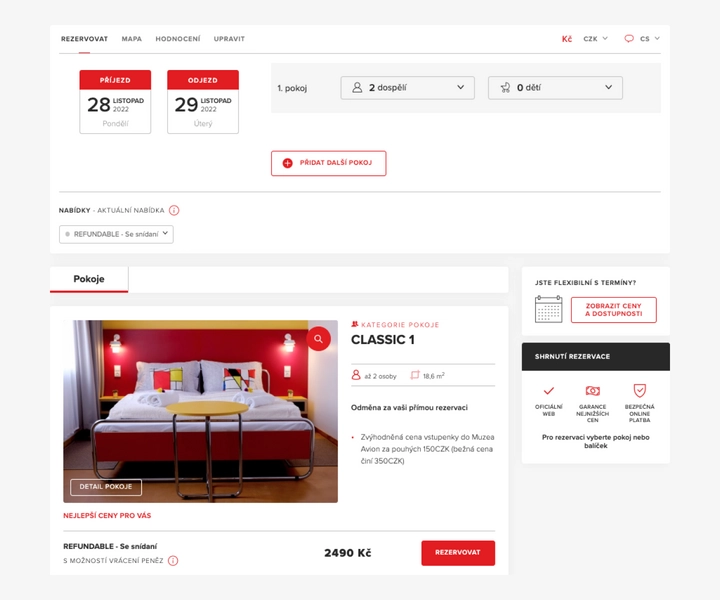Click the info icon beside Aktuální nabídka

[174, 211]
